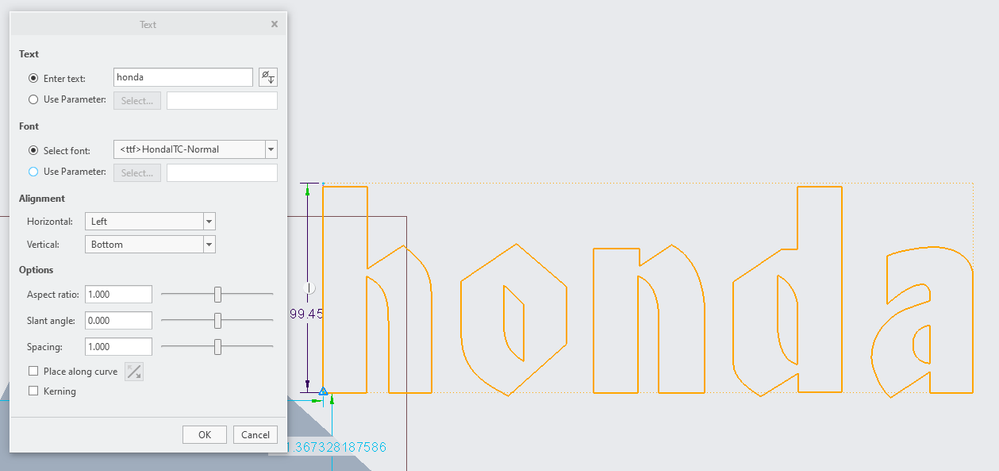Click the round handle on the height dimension
Viewport: 999px width, 471px height.
(x=310, y=288)
